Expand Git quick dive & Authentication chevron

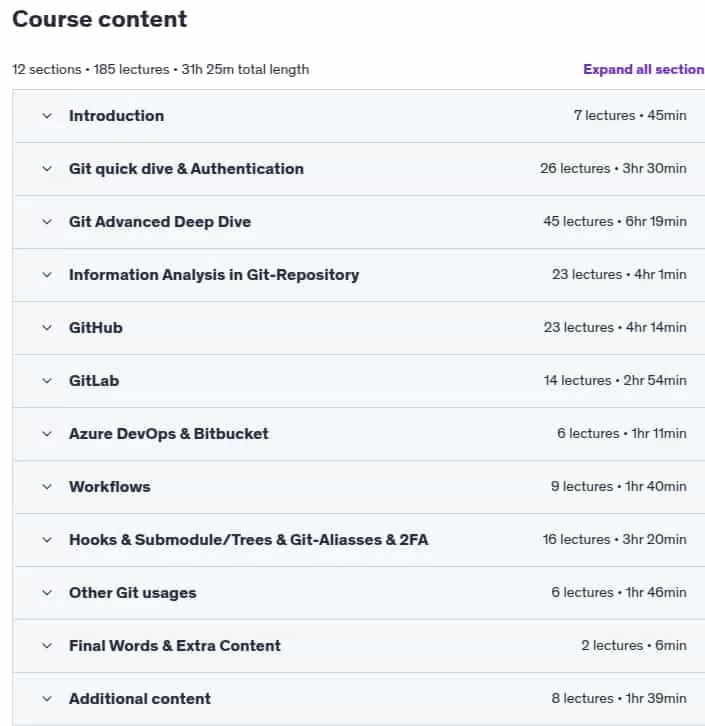tap(47, 169)
